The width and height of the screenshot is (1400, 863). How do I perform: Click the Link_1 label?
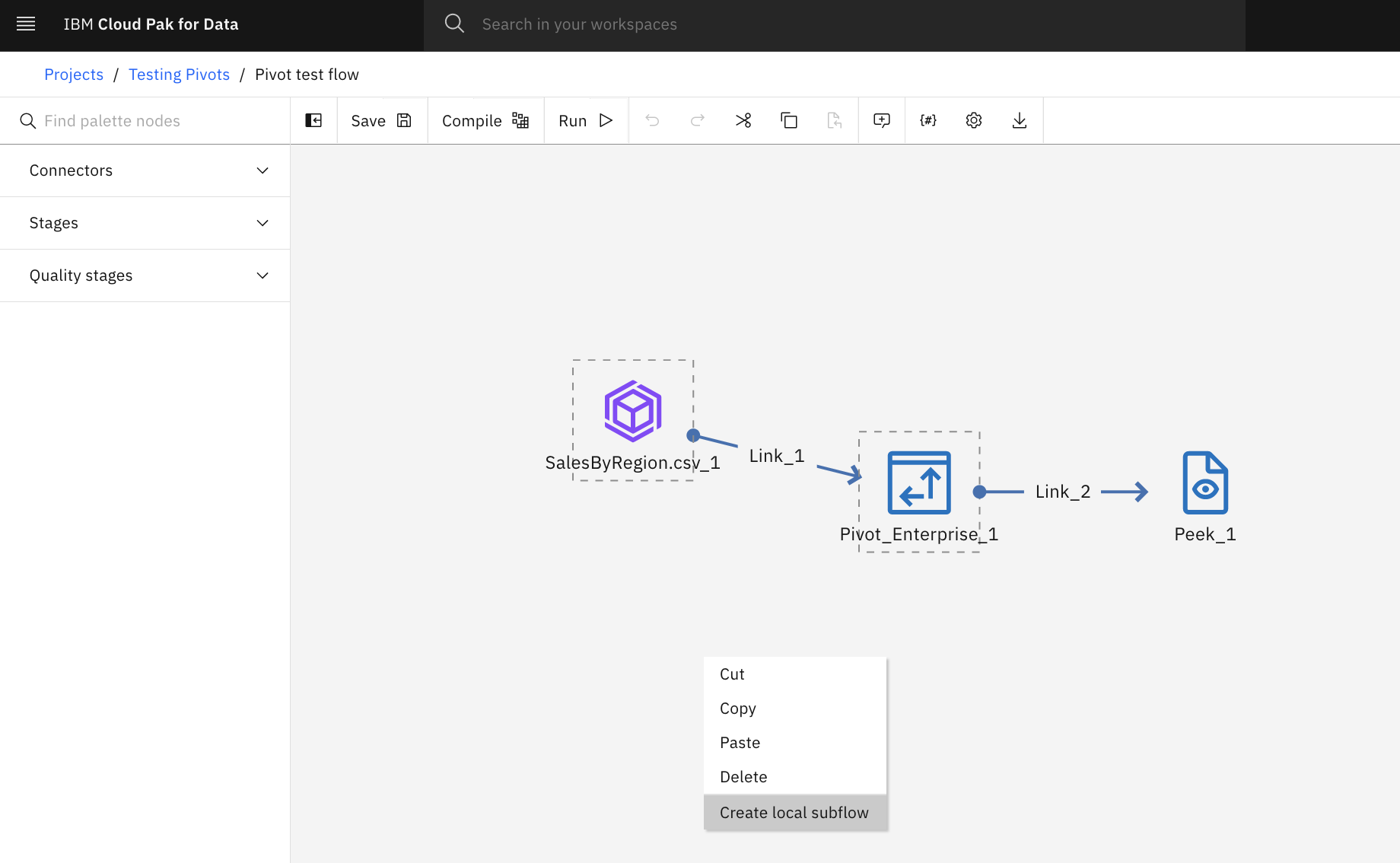(777, 456)
